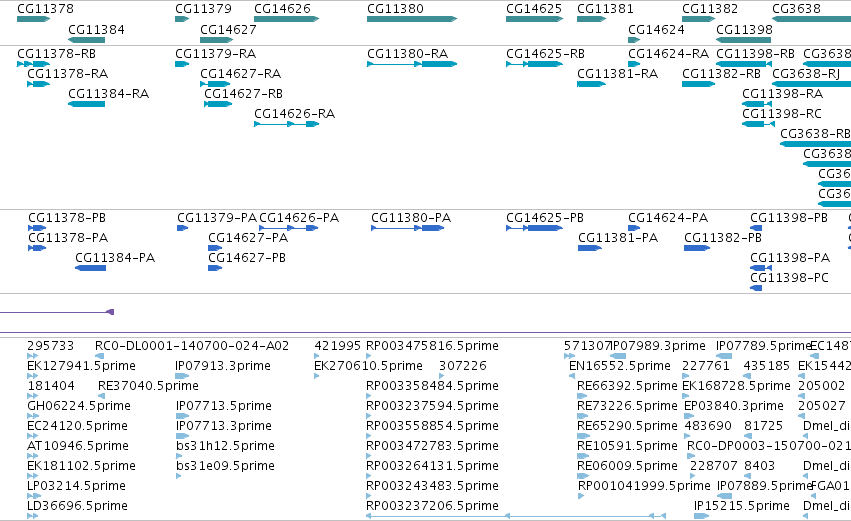851x521 pixels.
Task: Click transcript CG14626-RA label
Action: [295, 114]
